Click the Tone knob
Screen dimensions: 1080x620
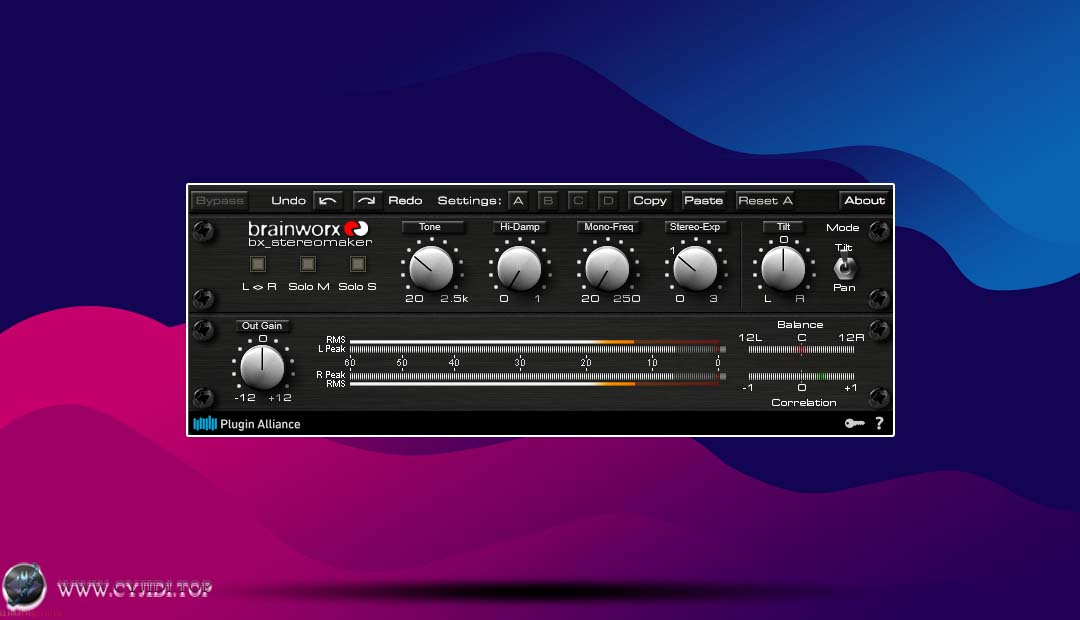pos(431,269)
